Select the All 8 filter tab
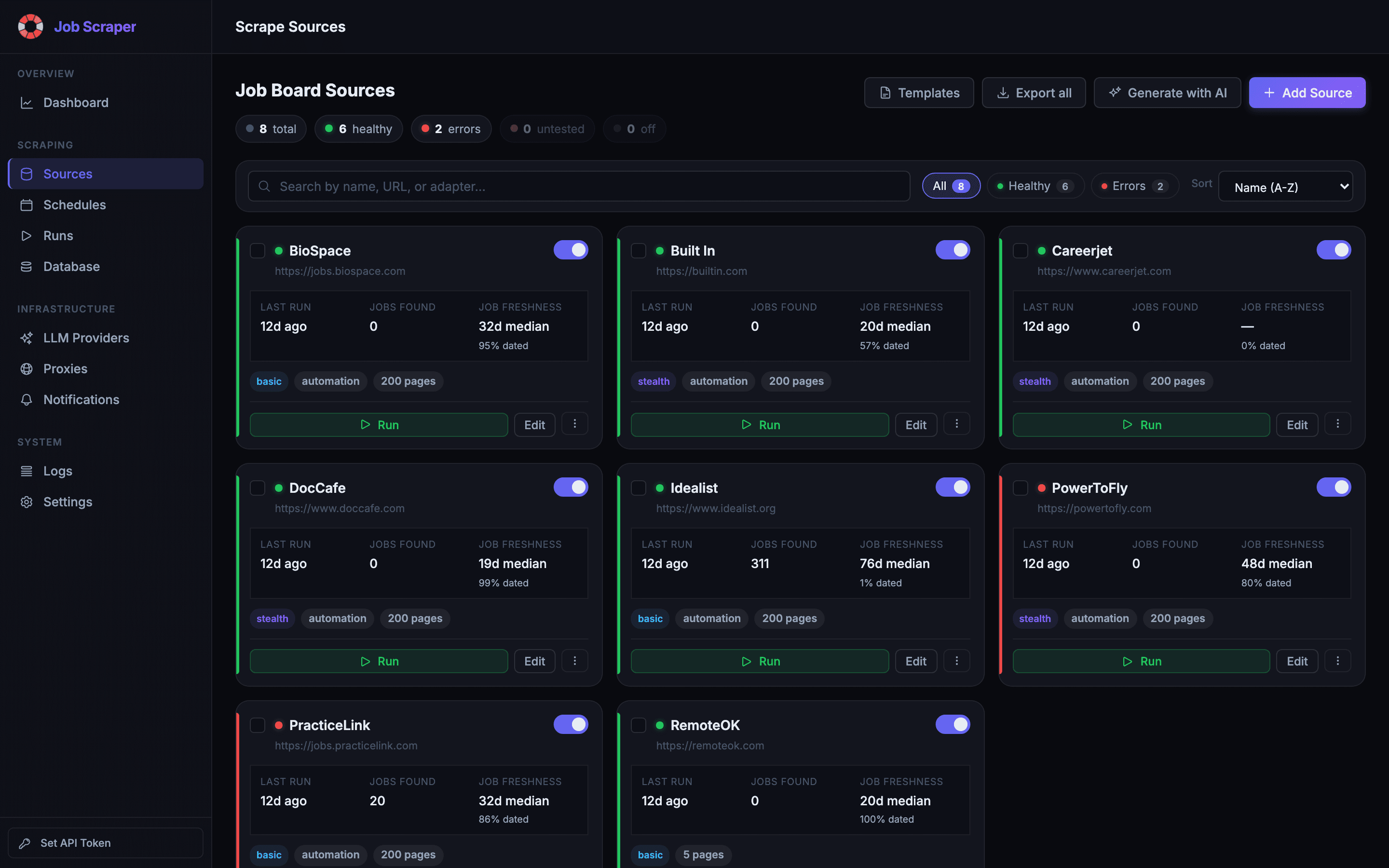1389x868 pixels. coord(951,186)
